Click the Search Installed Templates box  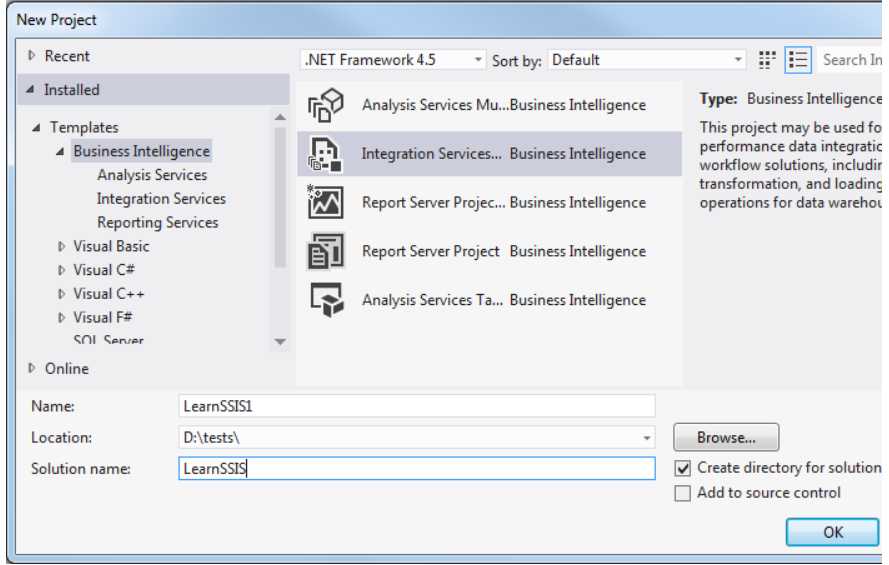[x=850, y=60]
